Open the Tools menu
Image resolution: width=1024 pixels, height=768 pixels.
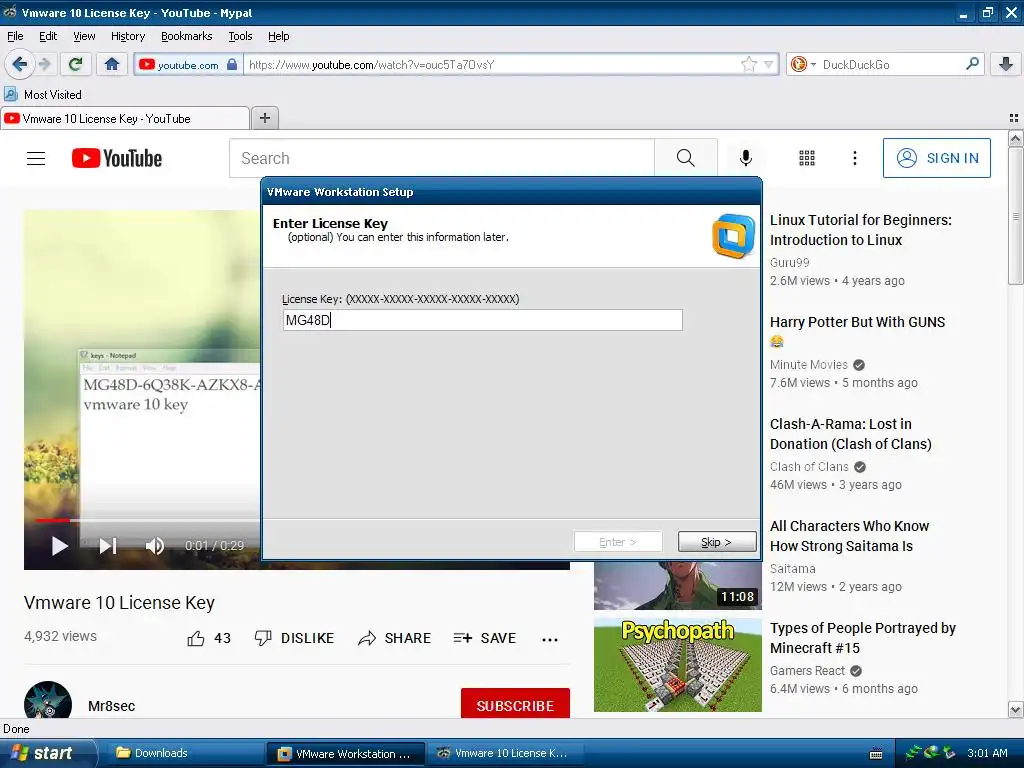(x=240, y=36)
